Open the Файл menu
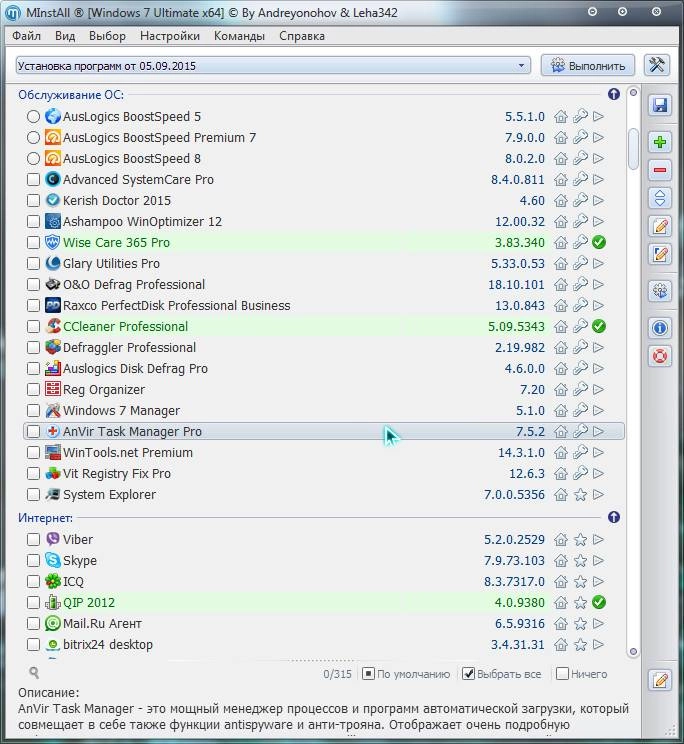684x744 pixels. point(27,36)
